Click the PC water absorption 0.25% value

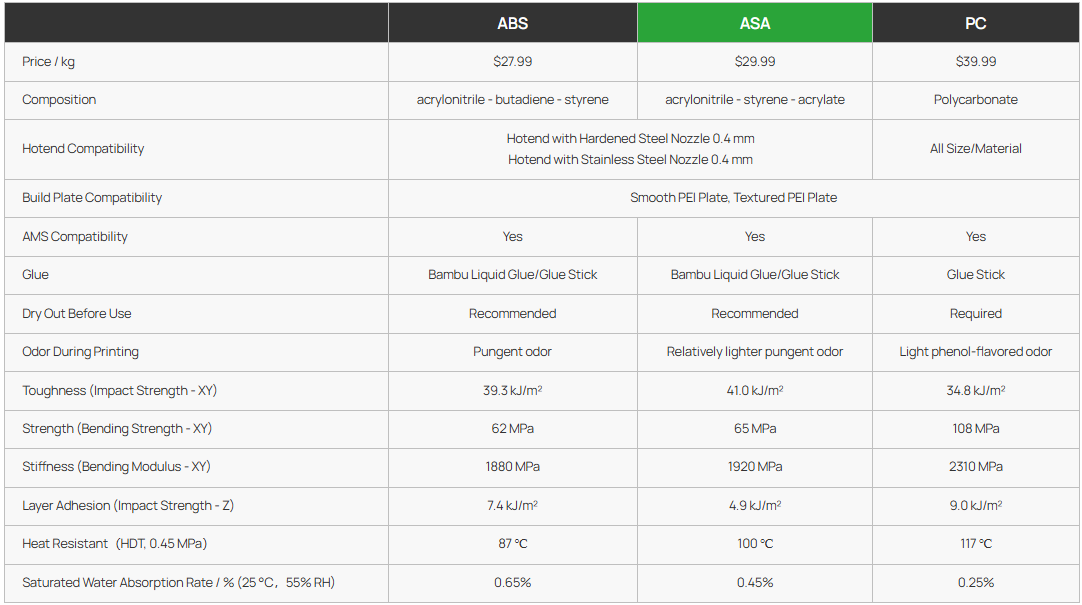(x=976, y=582)
